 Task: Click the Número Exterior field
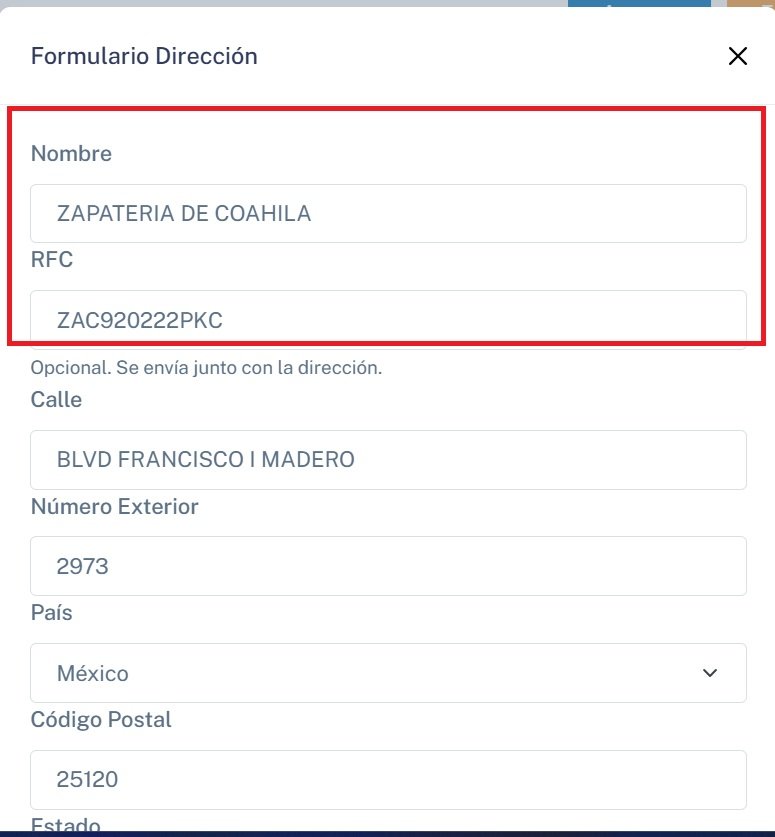coord(388,566)
